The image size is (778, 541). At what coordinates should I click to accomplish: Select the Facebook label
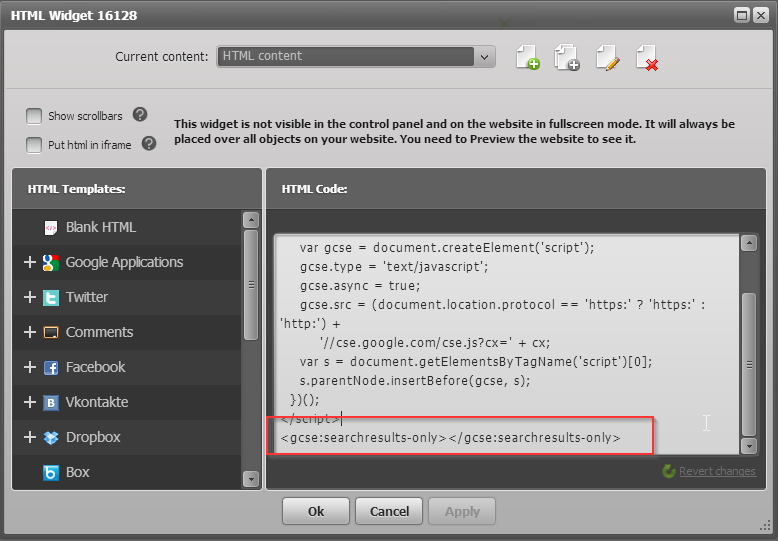click(96, 367)
